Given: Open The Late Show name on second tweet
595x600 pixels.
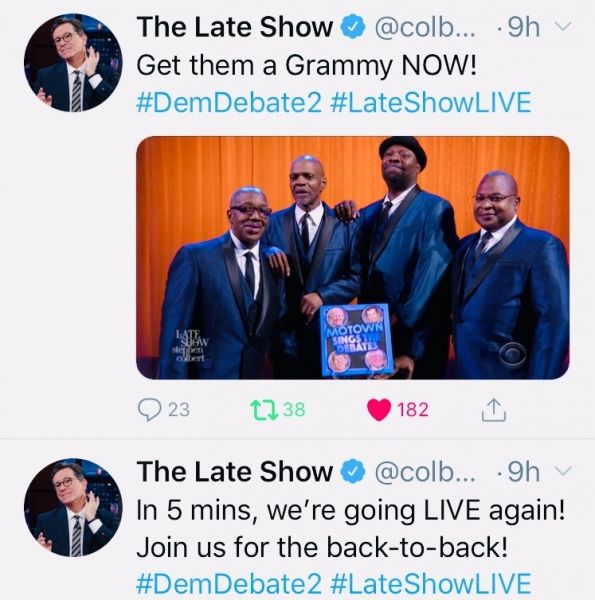Looking at the screenshot, I should (235, 471).
